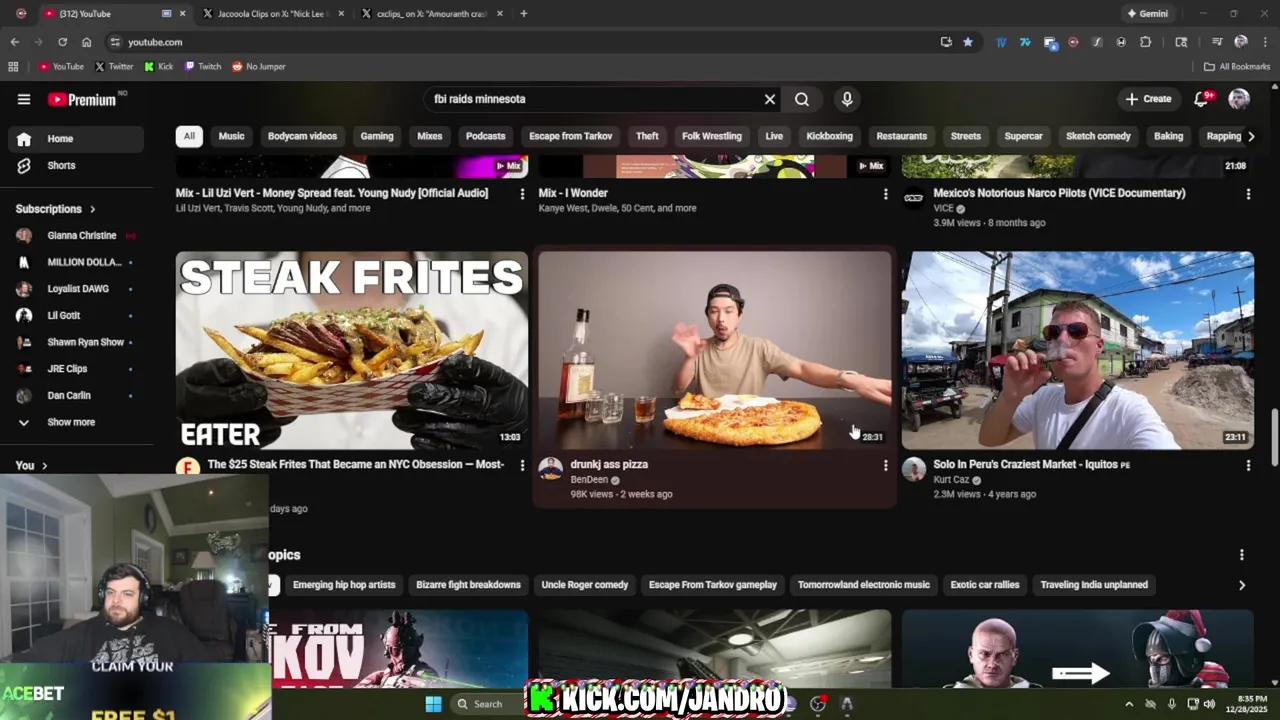Select the All filter chip
This screenshot has width=1280, height=720.
coord(189,136)
